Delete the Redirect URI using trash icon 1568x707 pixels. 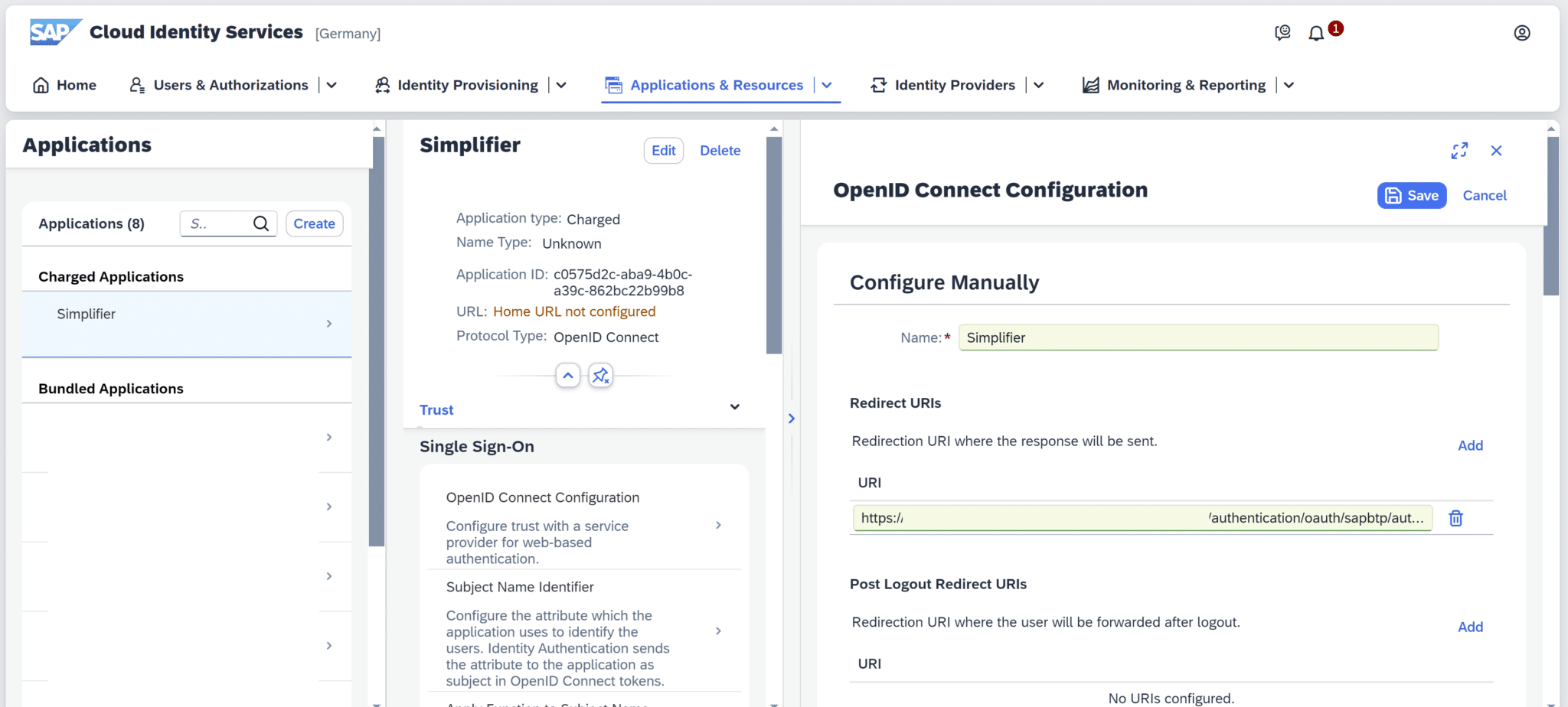pos(1455,518)
